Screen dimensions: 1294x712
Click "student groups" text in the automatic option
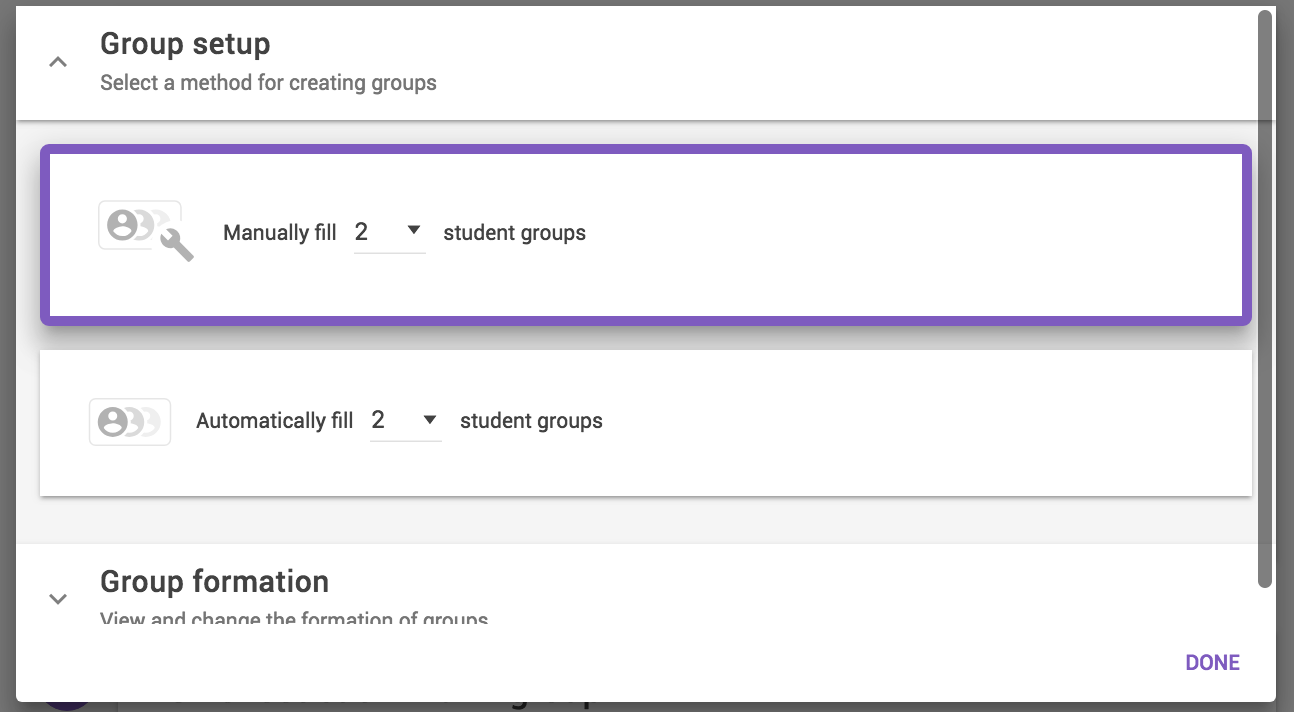click(x=531, y=421)
